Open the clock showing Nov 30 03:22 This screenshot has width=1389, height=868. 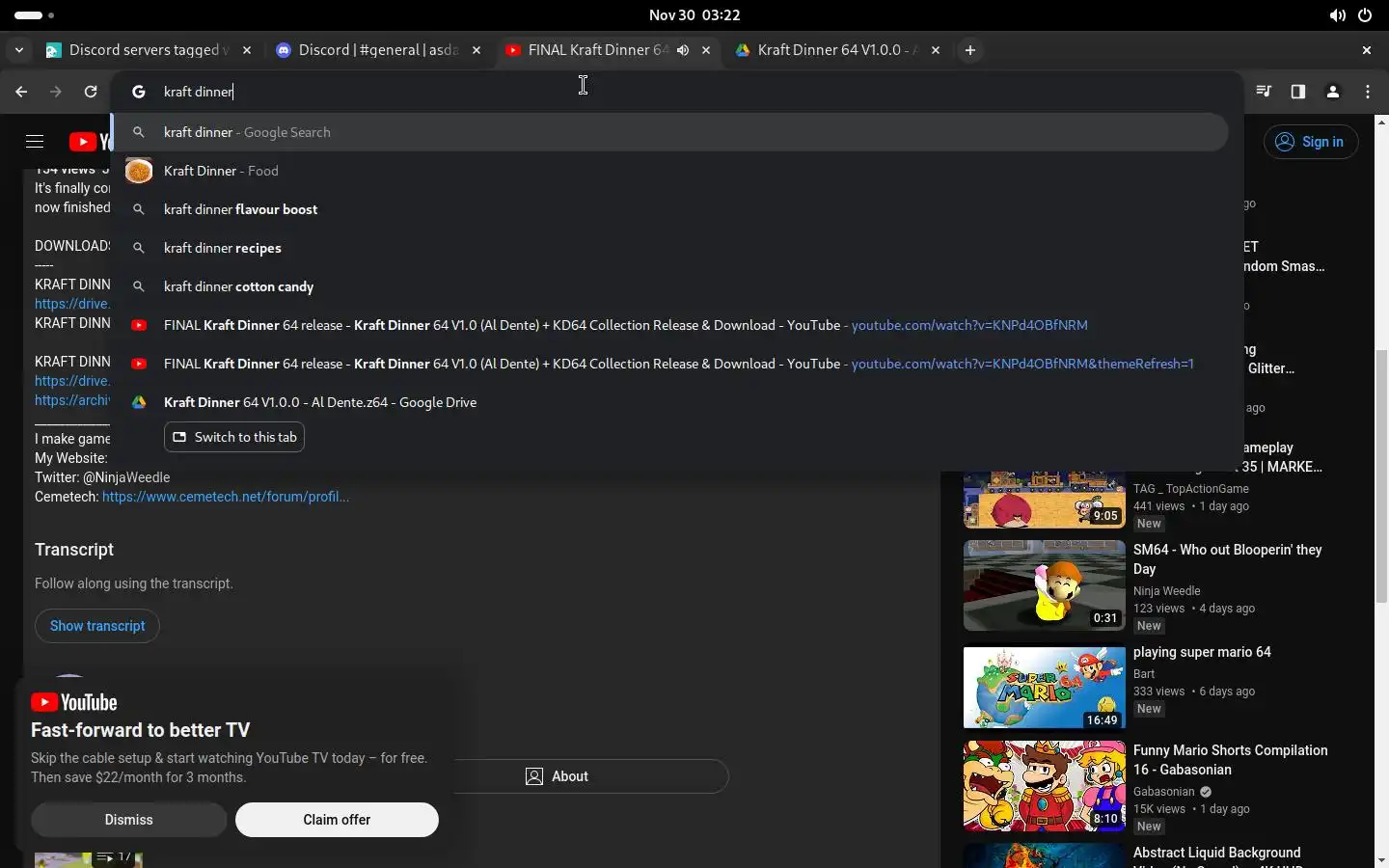coord(694,15)
